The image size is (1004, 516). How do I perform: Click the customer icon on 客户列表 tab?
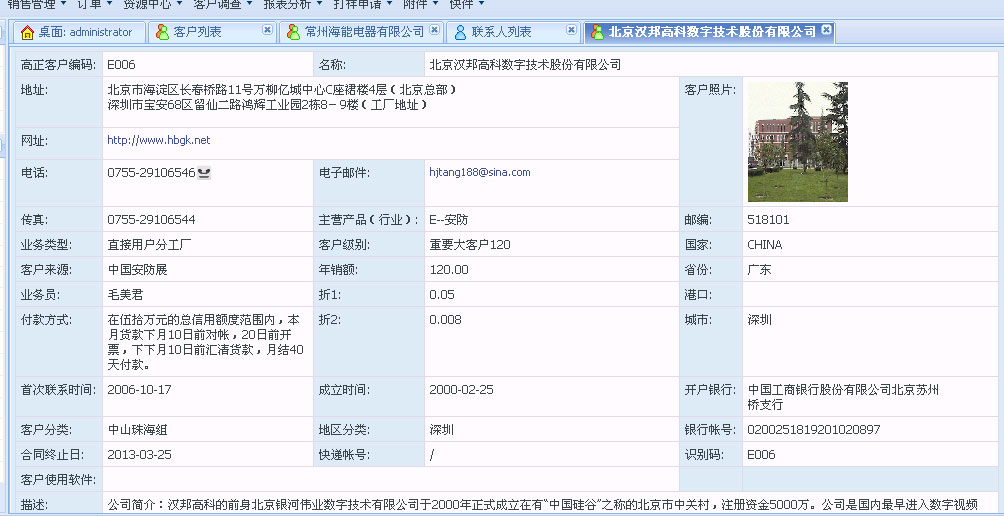coord(163,32)
